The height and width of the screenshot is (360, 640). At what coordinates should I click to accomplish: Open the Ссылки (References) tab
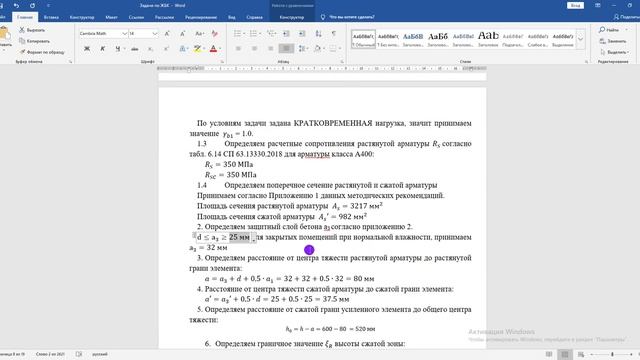(136, 17)
